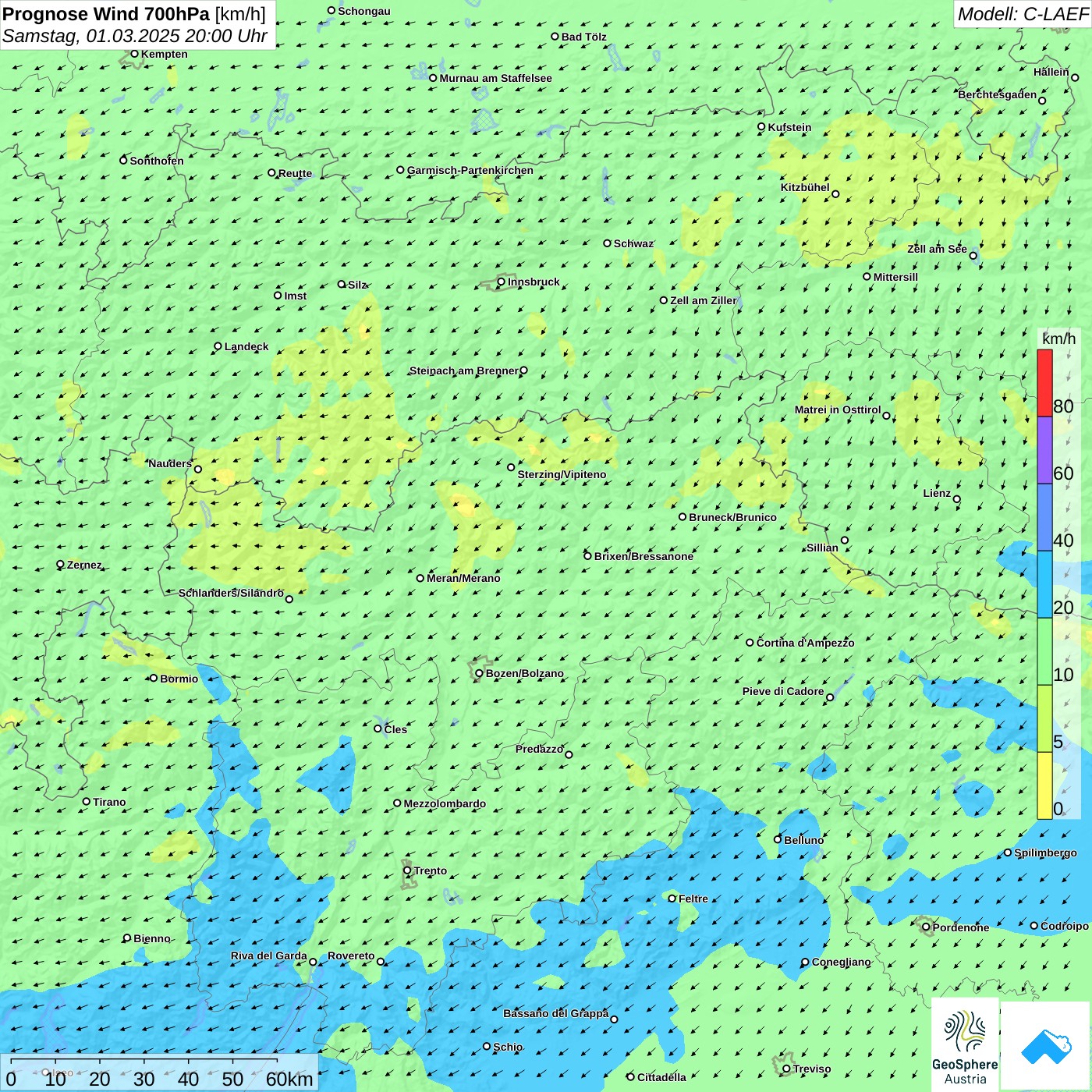
Task: Click the Sillian label
Action: [x=822, y=548]
